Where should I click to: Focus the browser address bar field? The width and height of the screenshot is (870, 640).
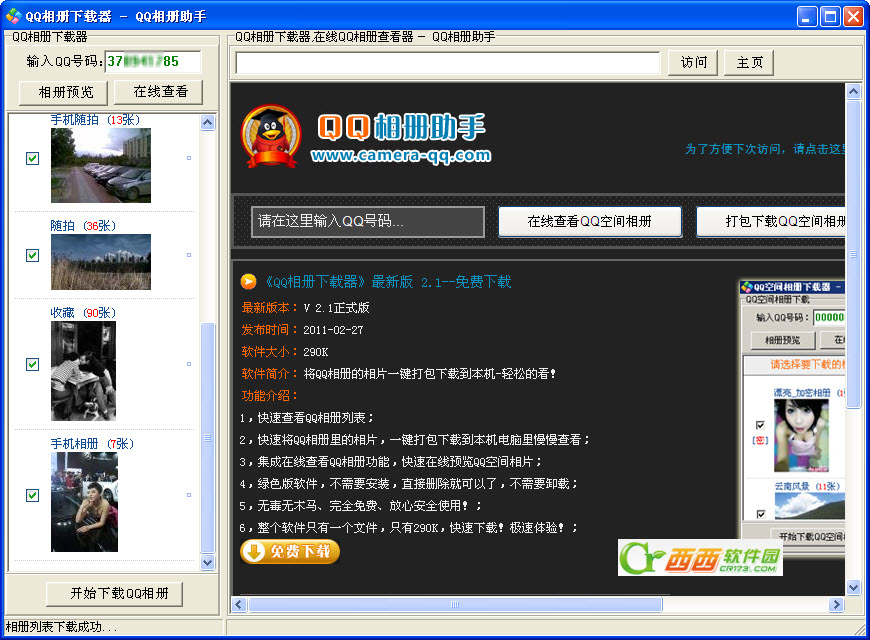[448, 63]
